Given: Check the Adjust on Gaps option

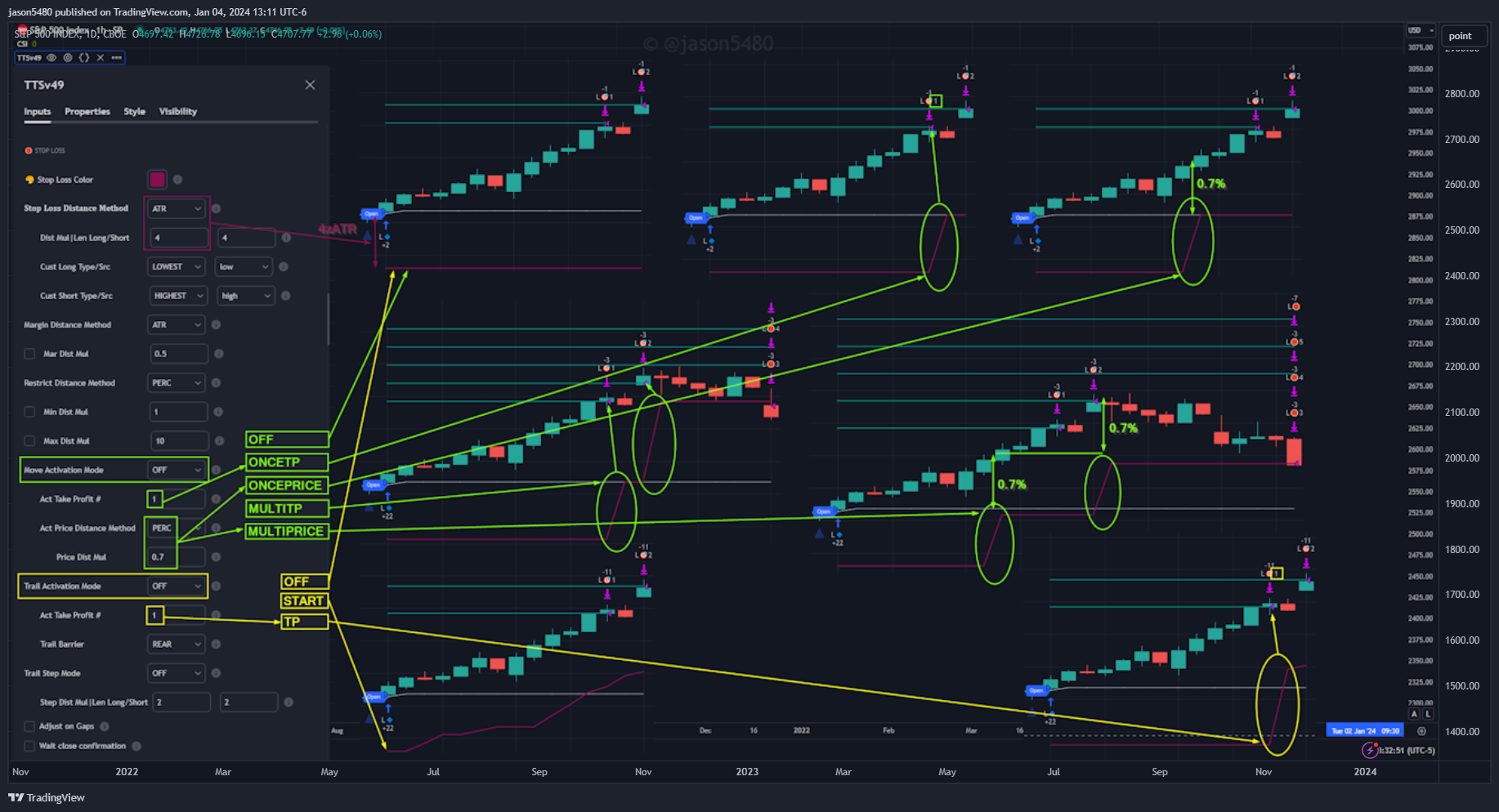Looking at the screenshot, I should pos(29,726).
